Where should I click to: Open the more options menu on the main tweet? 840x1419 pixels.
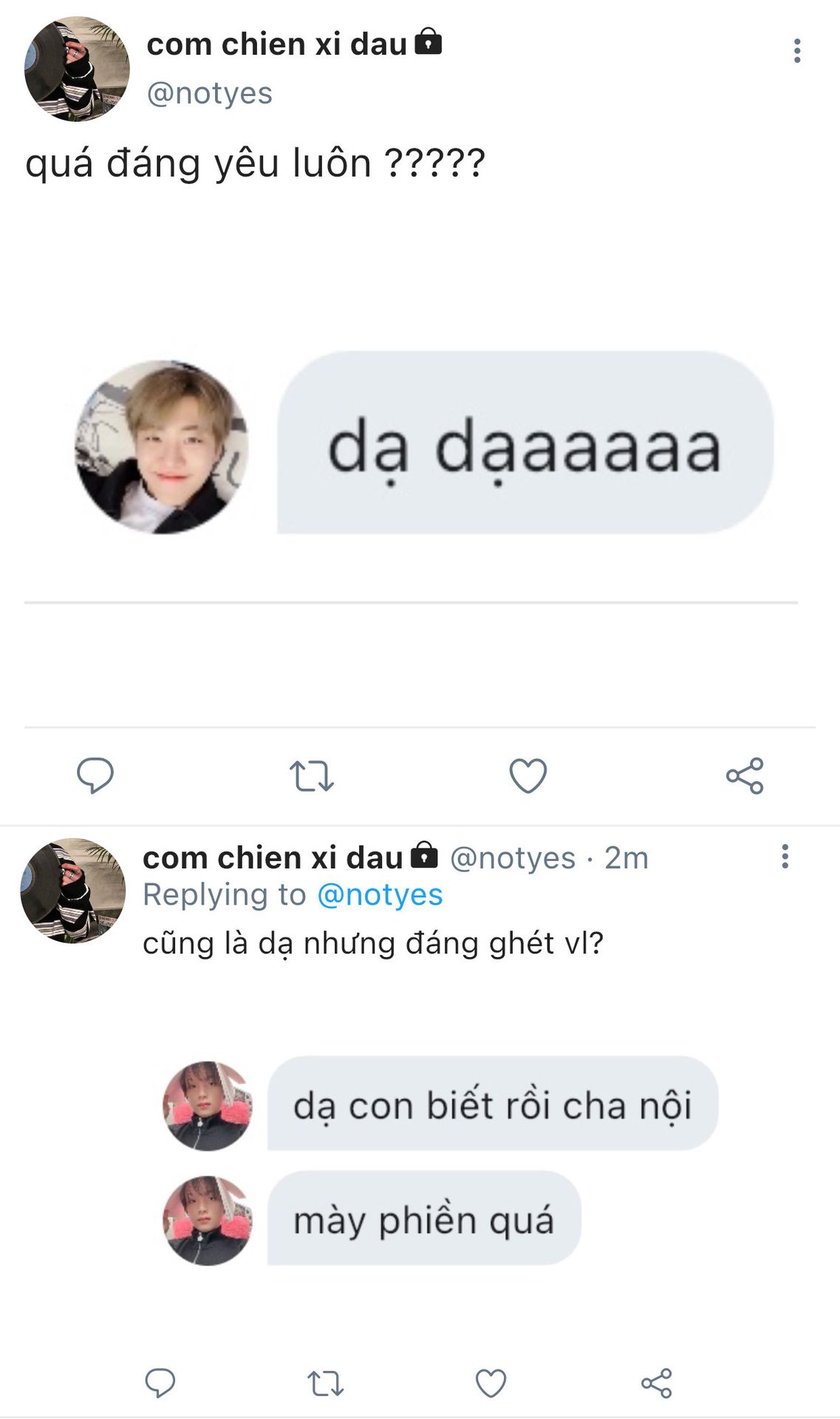coord(796,50)
